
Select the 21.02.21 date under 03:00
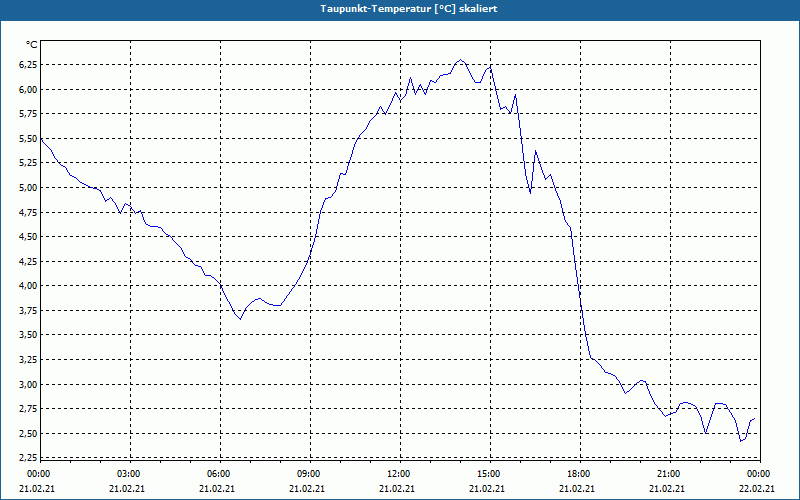[127, 489]
